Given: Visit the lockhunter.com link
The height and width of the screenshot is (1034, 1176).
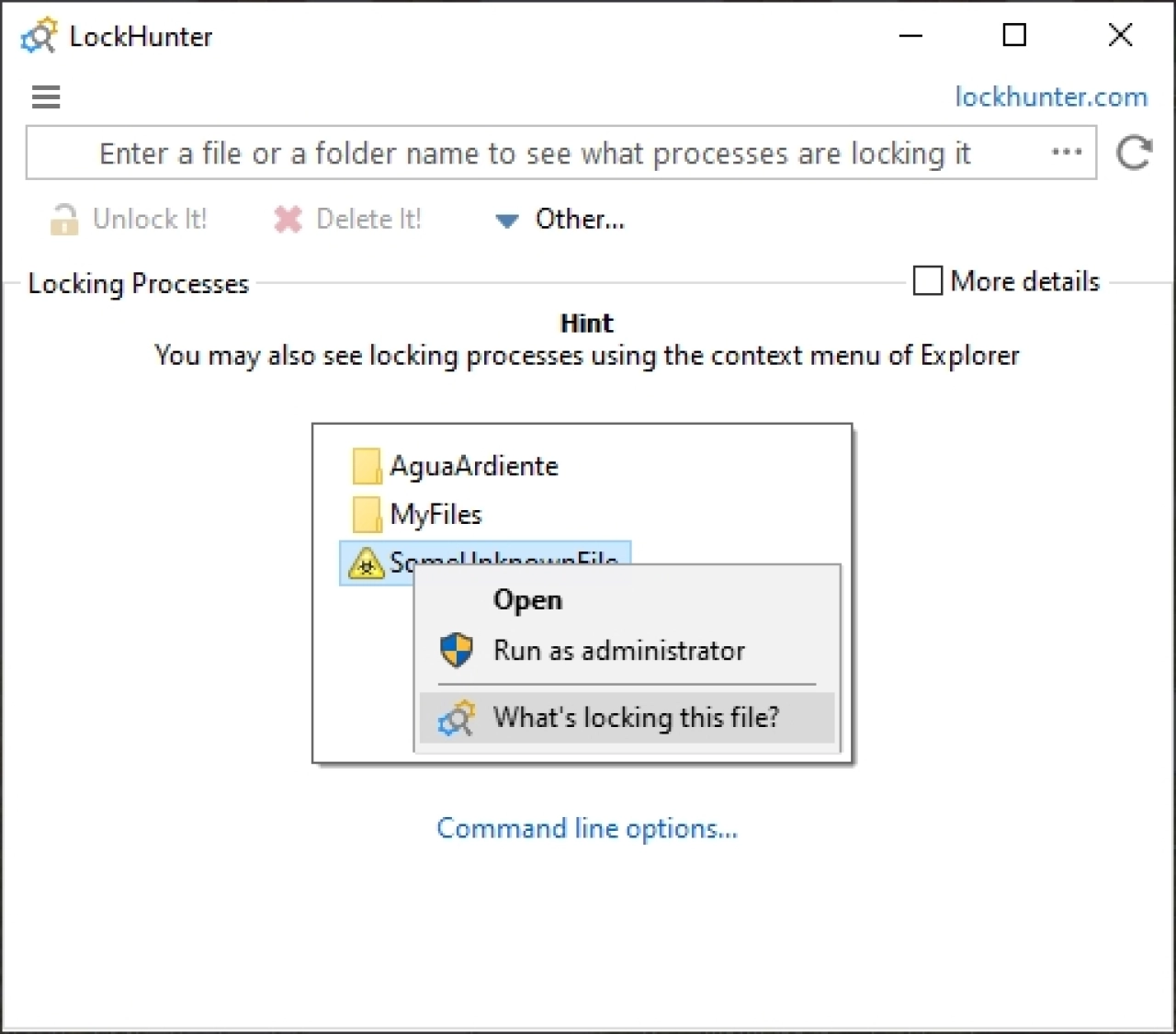Looking at the screenshot, I should 1051,97.
